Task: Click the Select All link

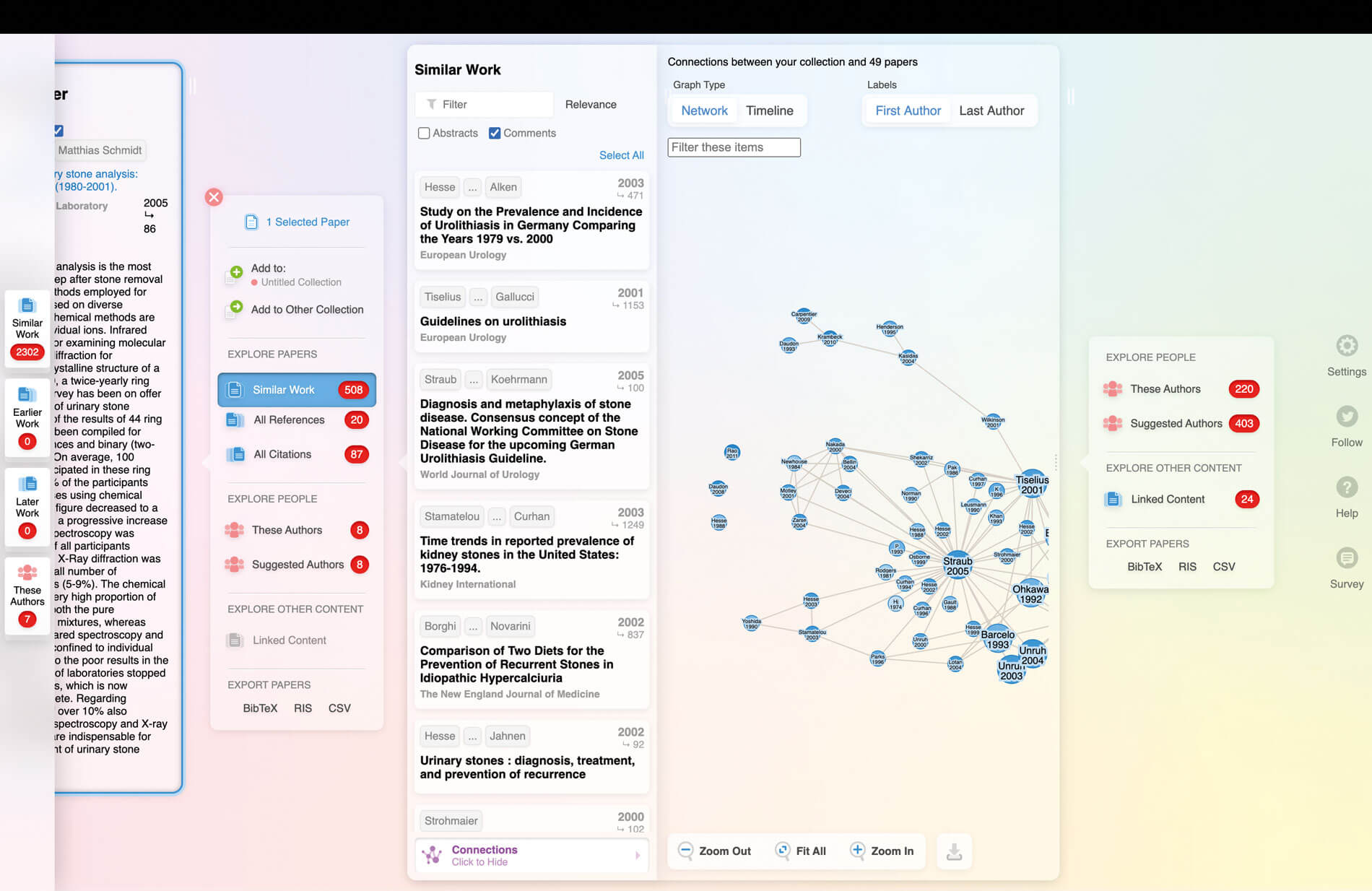Action: [621, 155]
